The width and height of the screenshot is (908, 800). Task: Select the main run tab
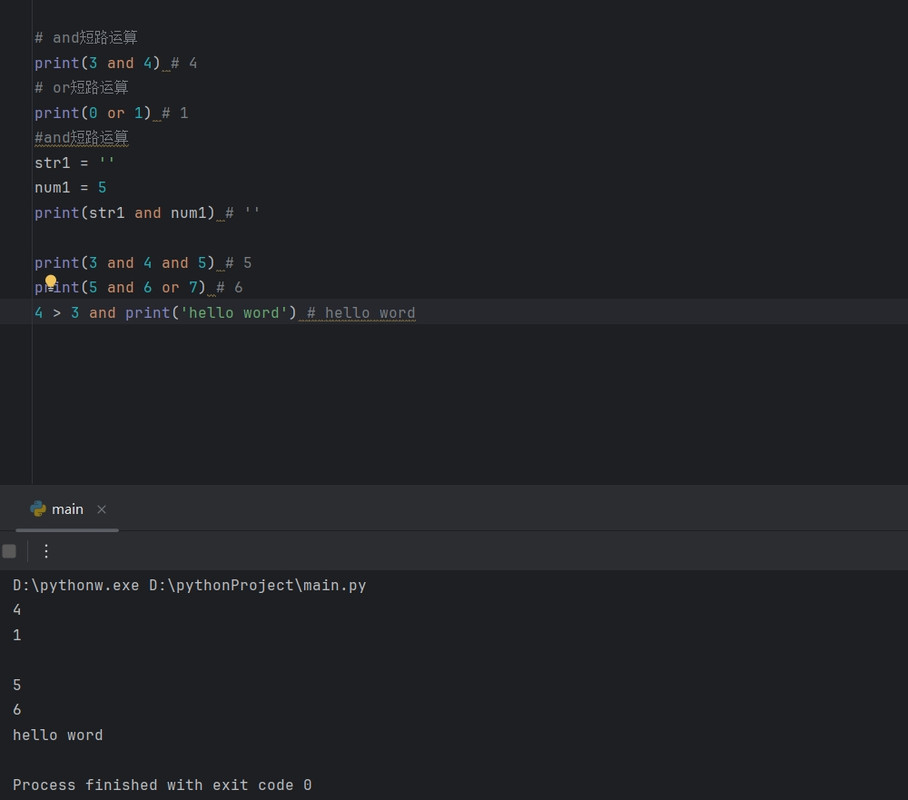coord(67,509)
